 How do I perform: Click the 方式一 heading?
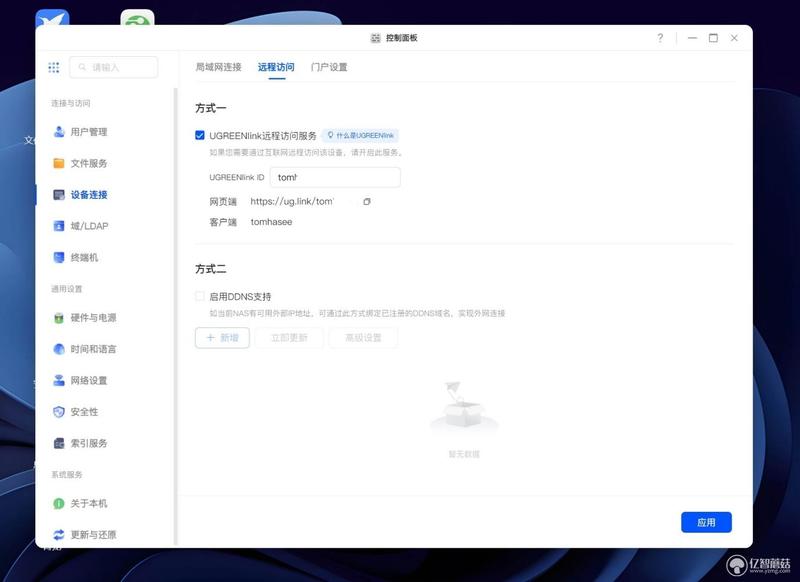pyautogui.click(x=211, y=108)
